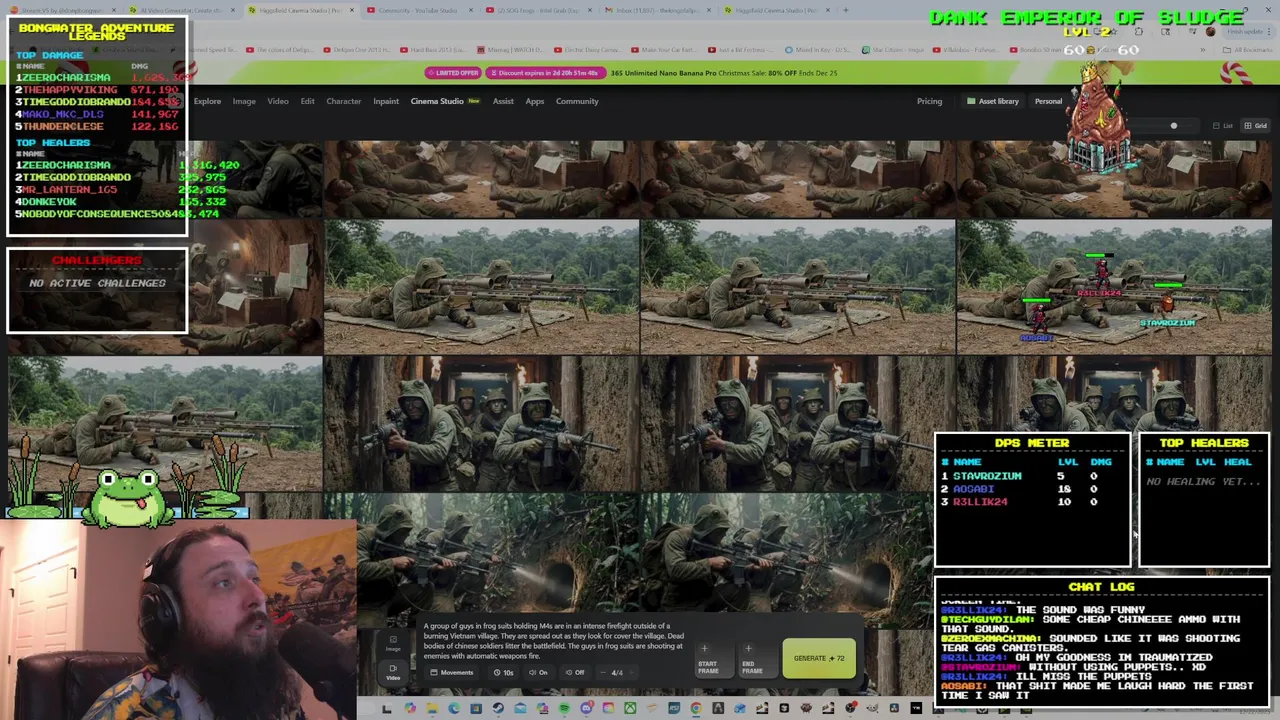Open Microsoft Store taskbar icon

[x=476, y=708]
